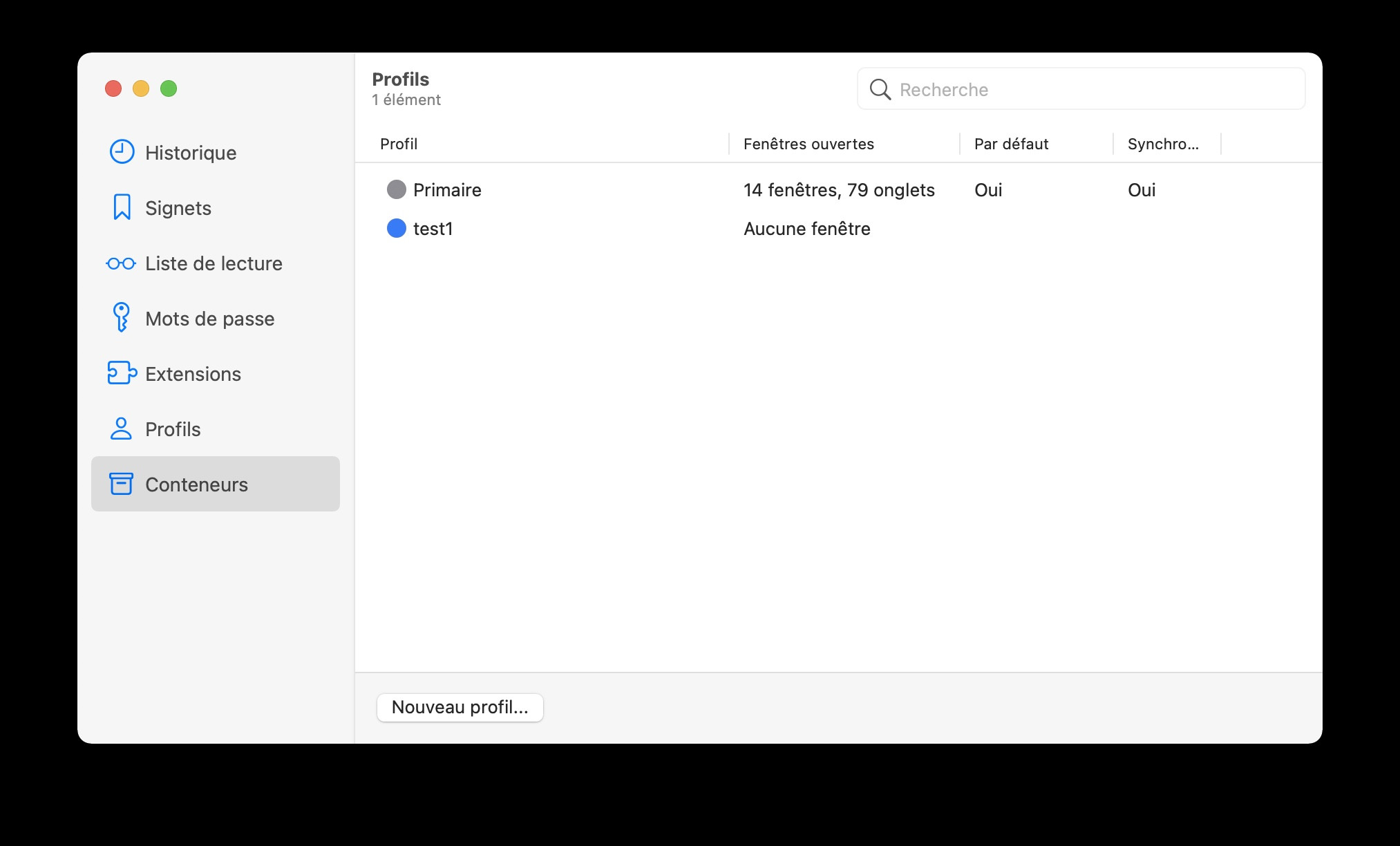
Task: Click the green full-screen window button
Action: click(169, 88)
